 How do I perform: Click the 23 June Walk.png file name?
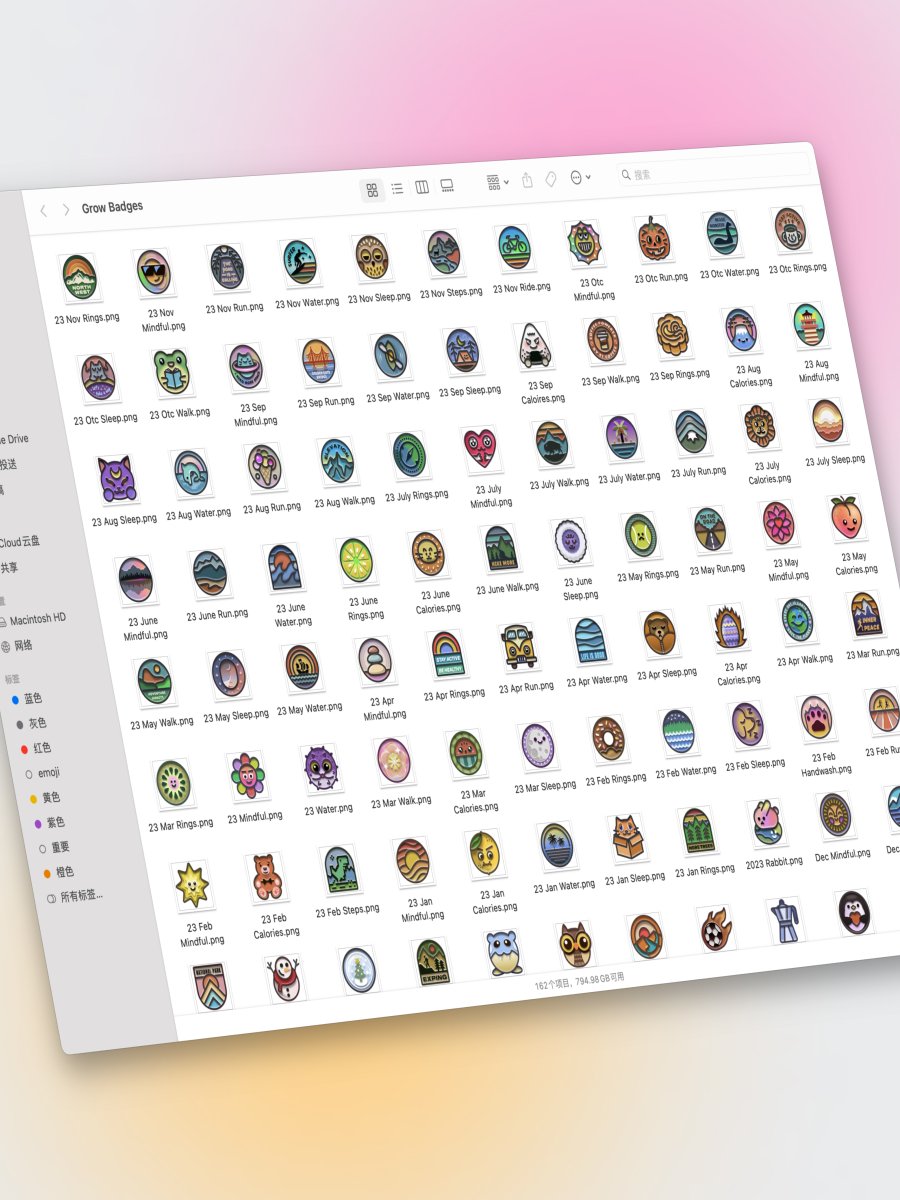[x=507, y=589]
